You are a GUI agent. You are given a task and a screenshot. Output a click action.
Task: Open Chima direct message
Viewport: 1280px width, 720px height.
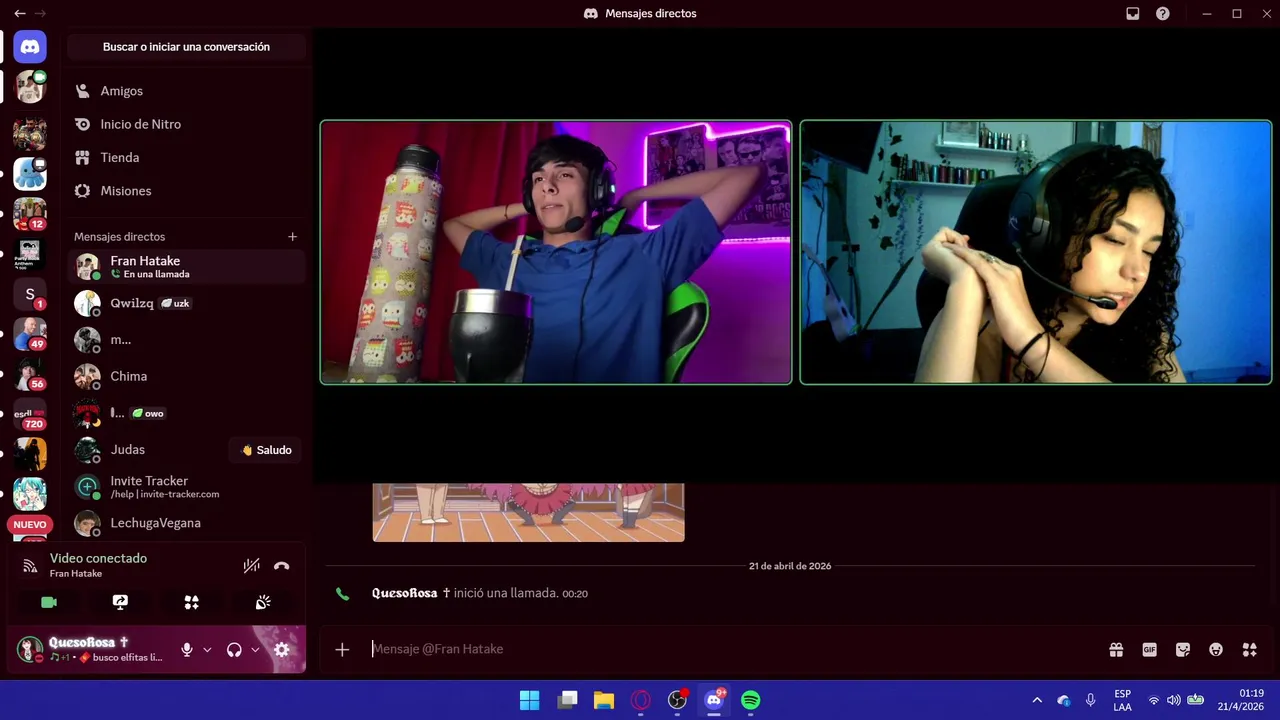[186, 376]
